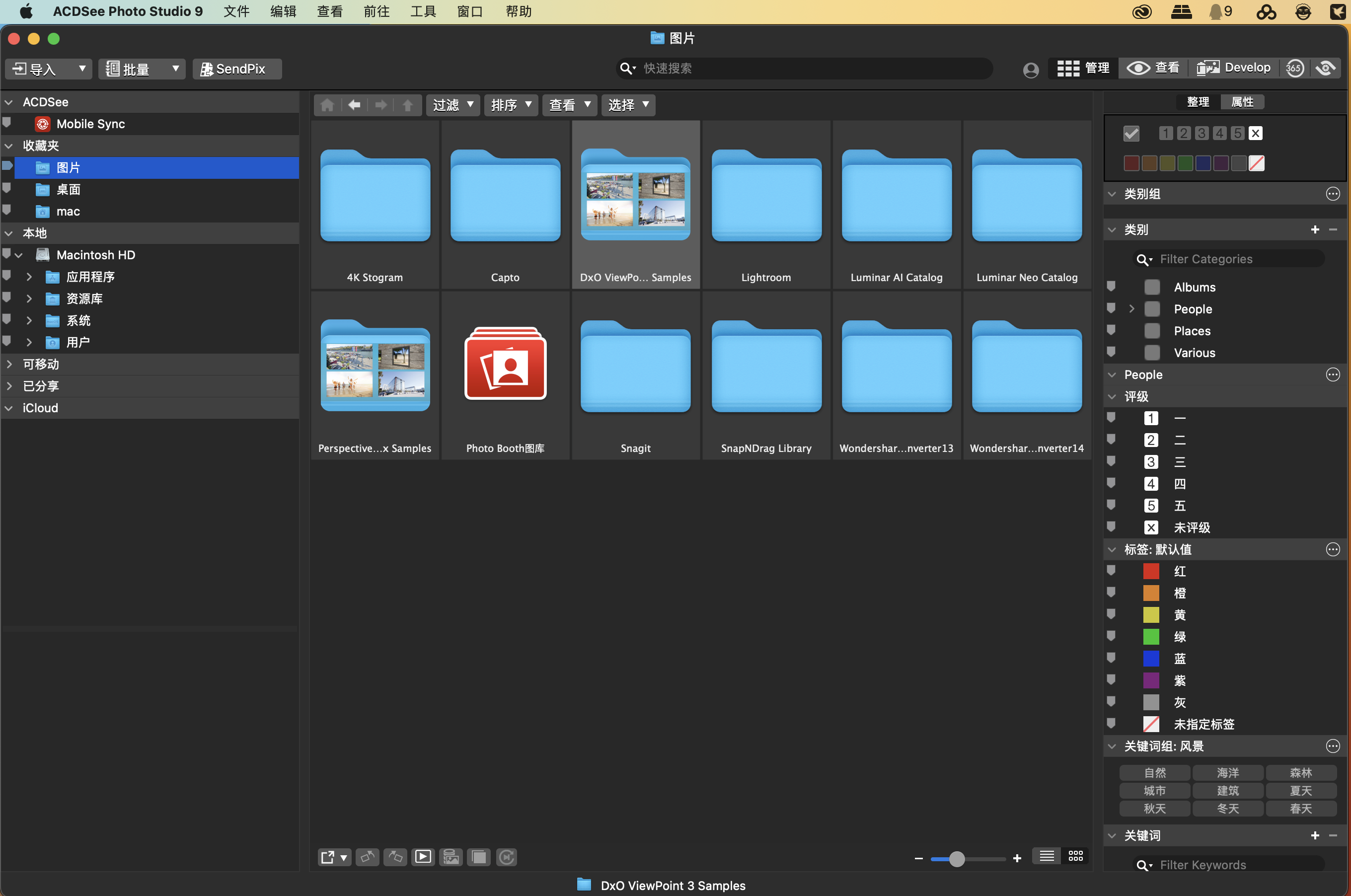Expand the 应用程序 folder in tree
This screenshot has height=896, width=1351.
click(29, 277)
